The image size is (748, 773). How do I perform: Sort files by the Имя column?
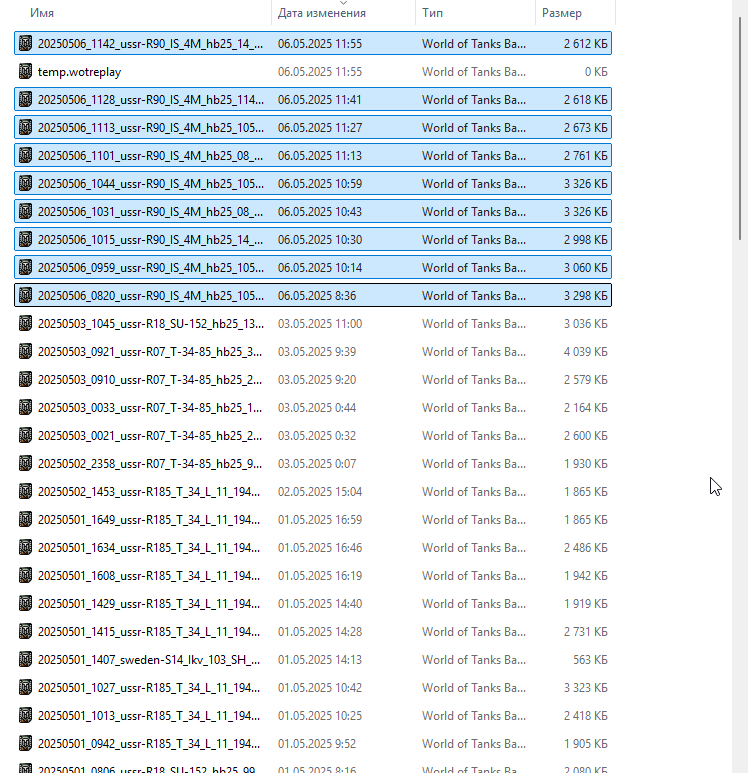[42, 13]
